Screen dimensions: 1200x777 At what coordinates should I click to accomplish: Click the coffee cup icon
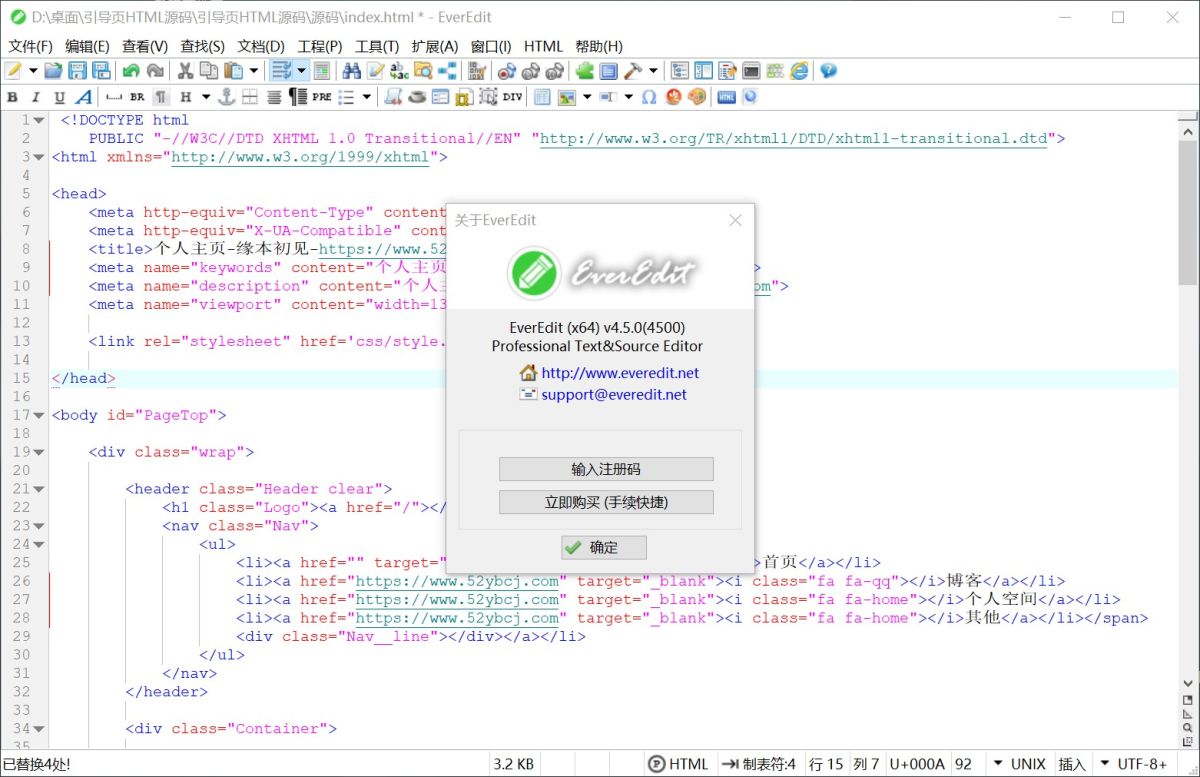pyautogui.click(x=417, y=97)
